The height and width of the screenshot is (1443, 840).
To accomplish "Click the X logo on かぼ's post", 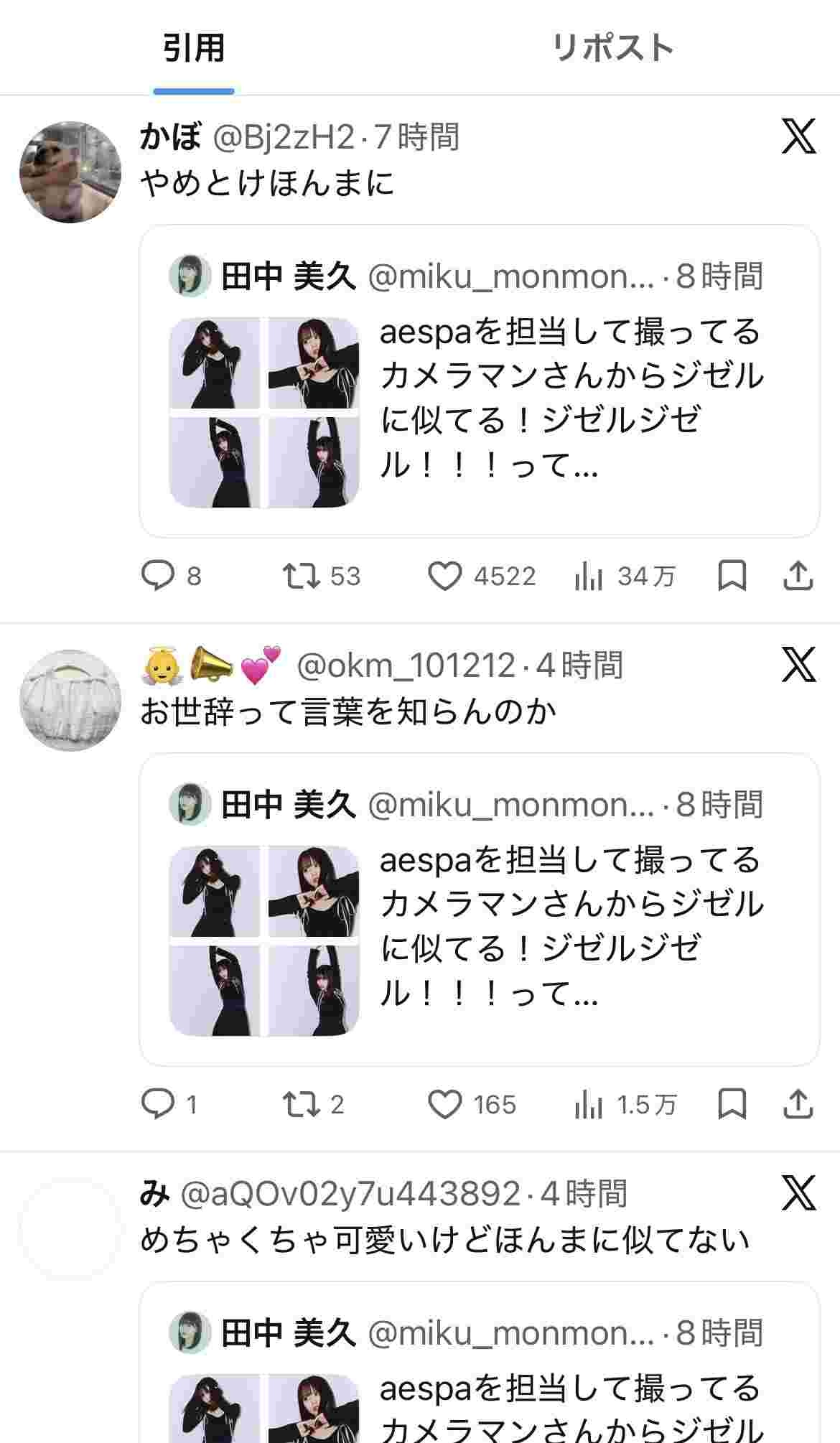I will pos(798,136).
